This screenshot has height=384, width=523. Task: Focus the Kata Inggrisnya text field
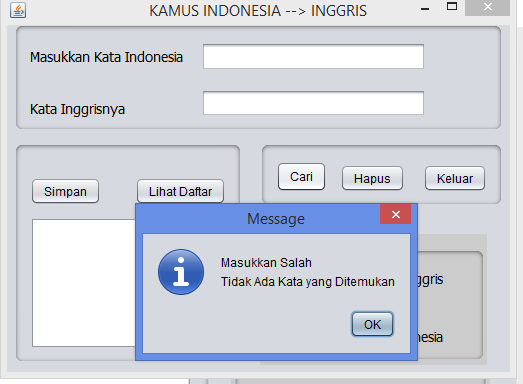tap(314, 103)
